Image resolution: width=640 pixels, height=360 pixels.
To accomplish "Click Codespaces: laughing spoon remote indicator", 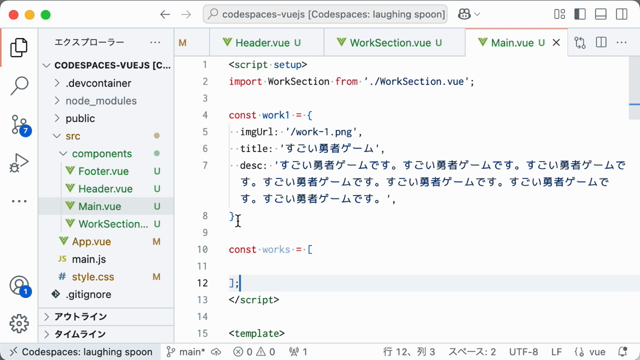I will [81, 352].
